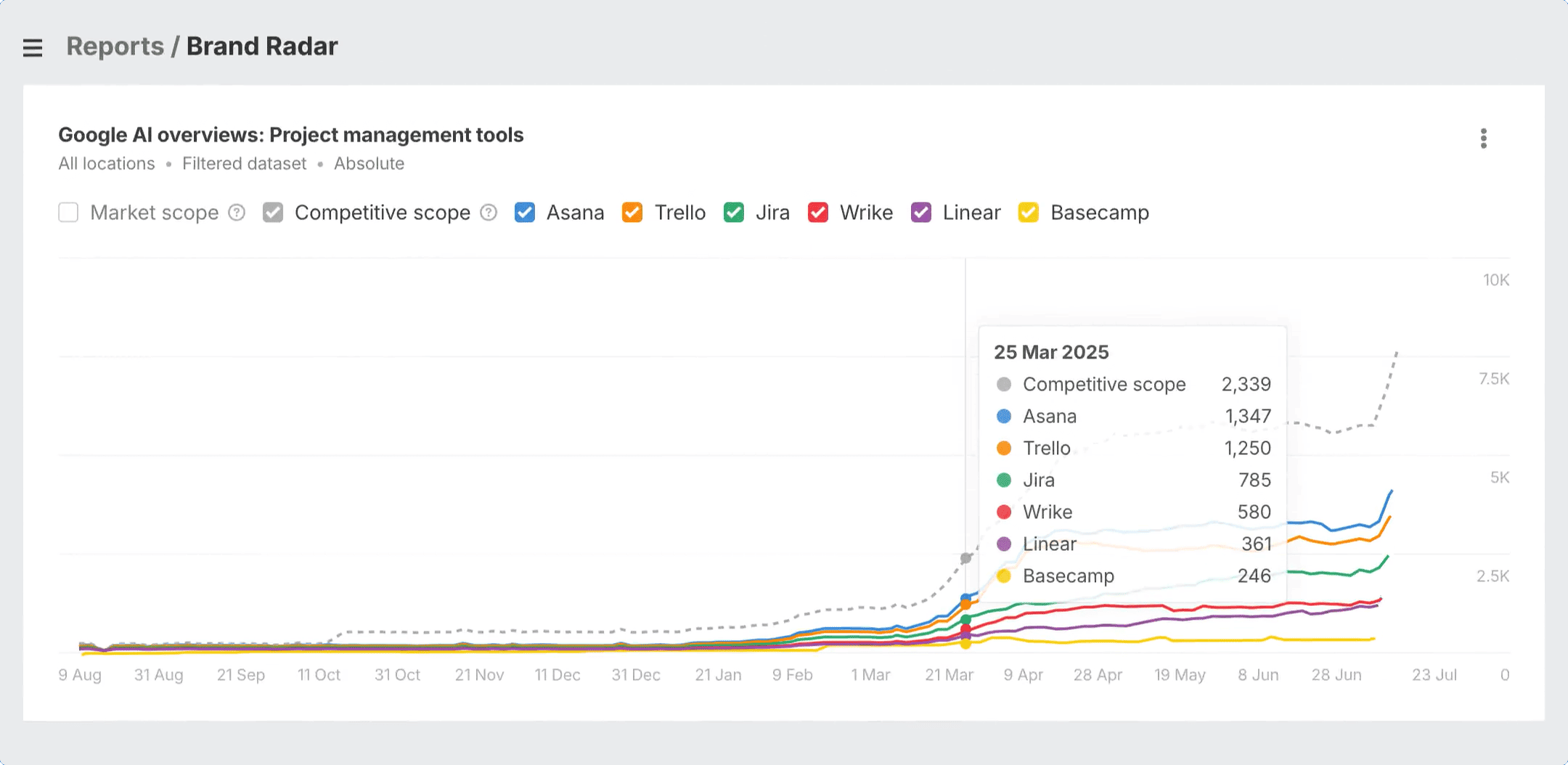The width and height of the screenshot is (1568, 765).
Task: Click the '28 Jun' x-axis label
Action: click(x=1336, y=675)
